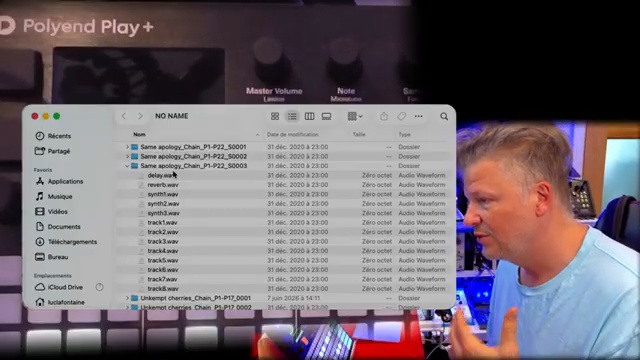Select the Unkempt cherries_Chain_P1-P17_0001 folder name

click(196, 298)
